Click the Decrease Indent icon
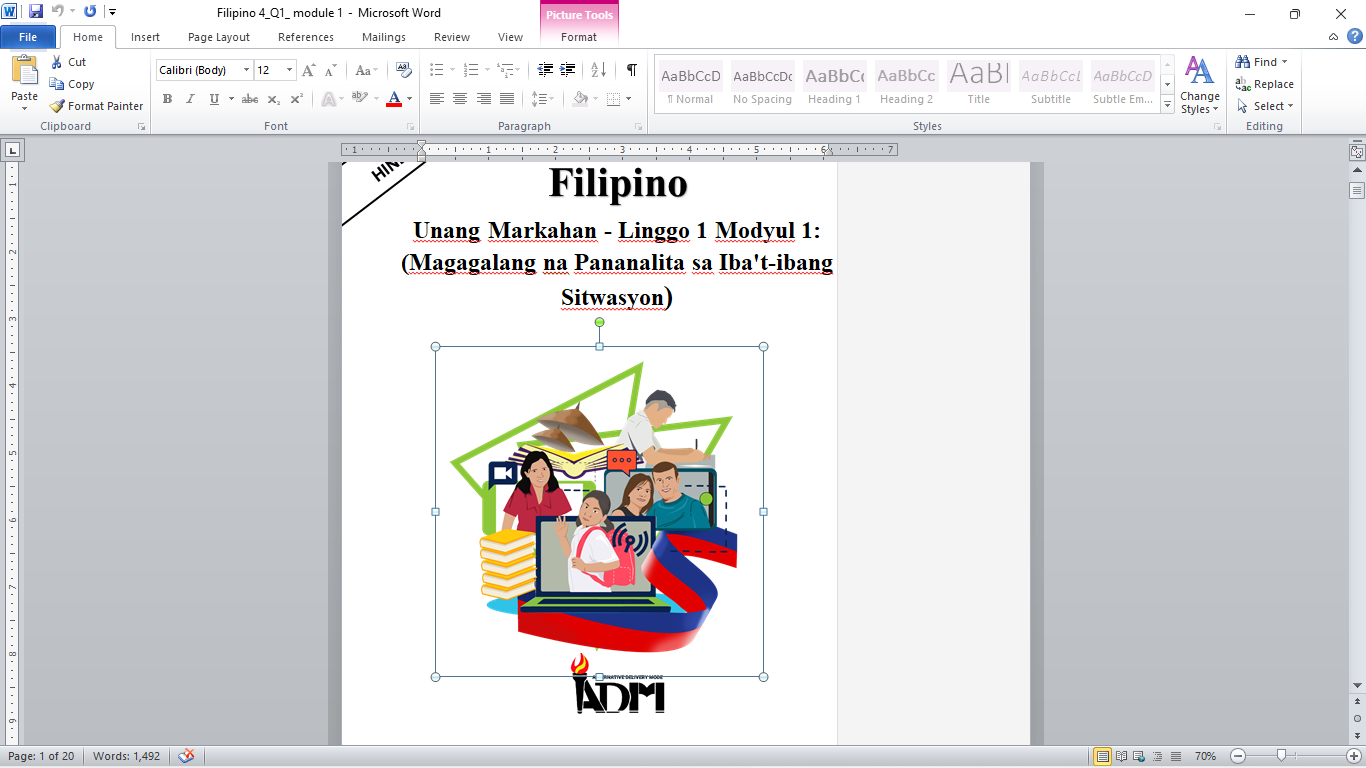Image resolution: width=1366 pixels, height=768 pixels. [545, 70]
